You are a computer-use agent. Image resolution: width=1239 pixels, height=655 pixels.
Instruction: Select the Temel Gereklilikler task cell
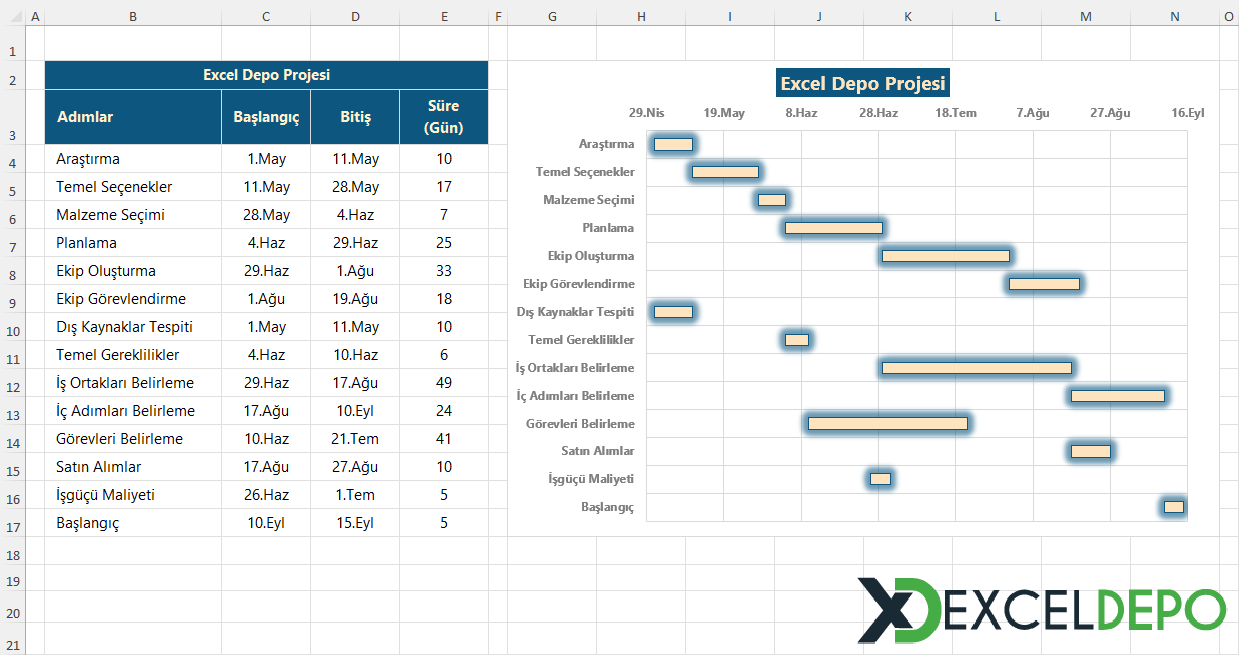click(133, 355)
